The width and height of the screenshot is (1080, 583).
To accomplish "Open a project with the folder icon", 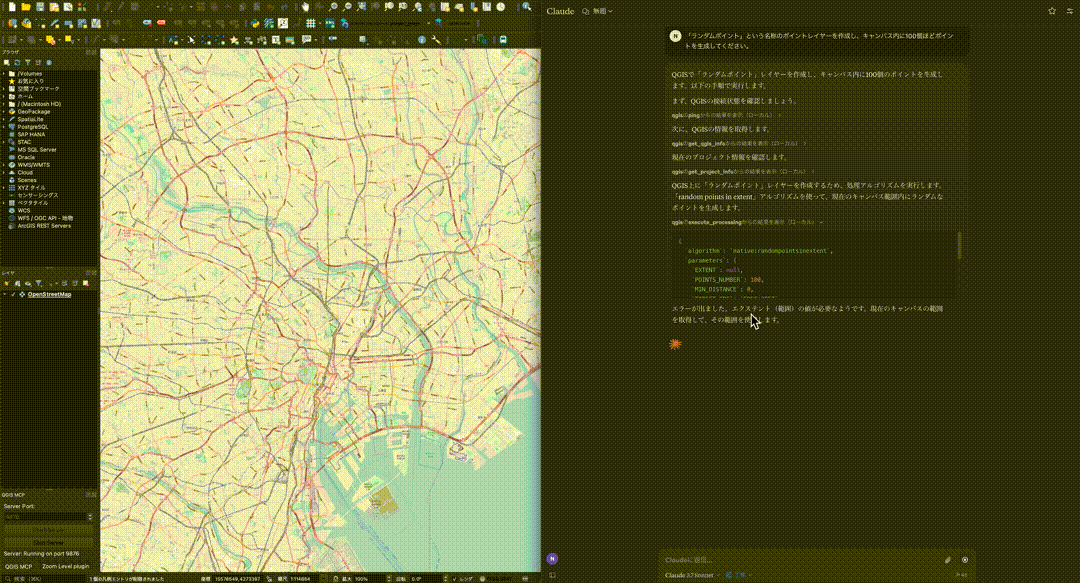I will coord(24,7).
